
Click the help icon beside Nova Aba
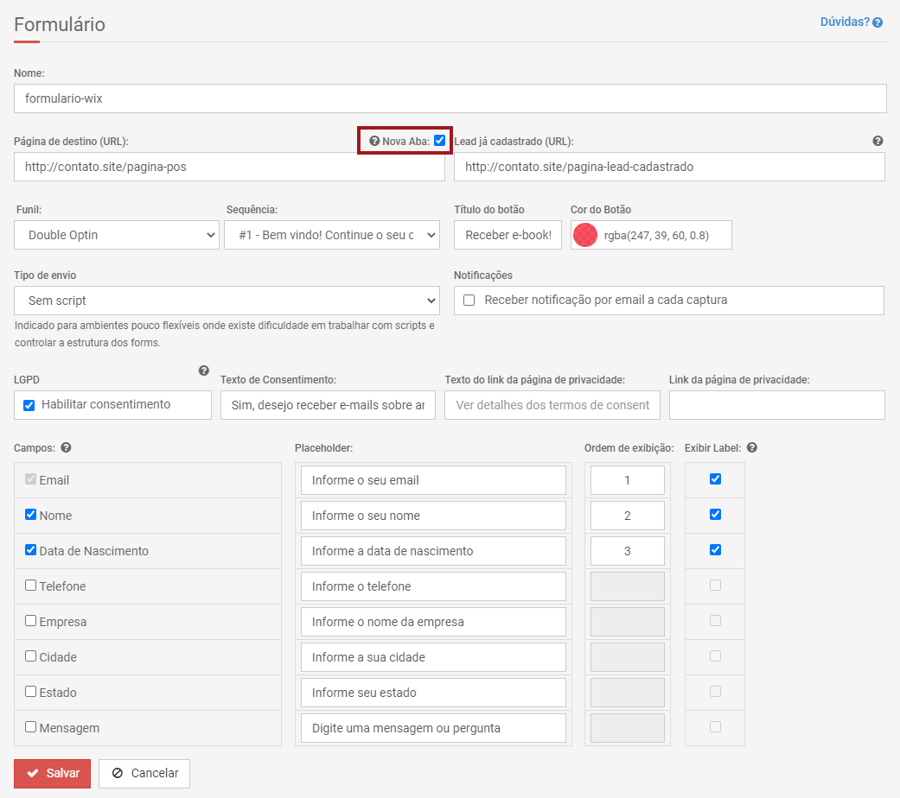[x=374, y=141]
